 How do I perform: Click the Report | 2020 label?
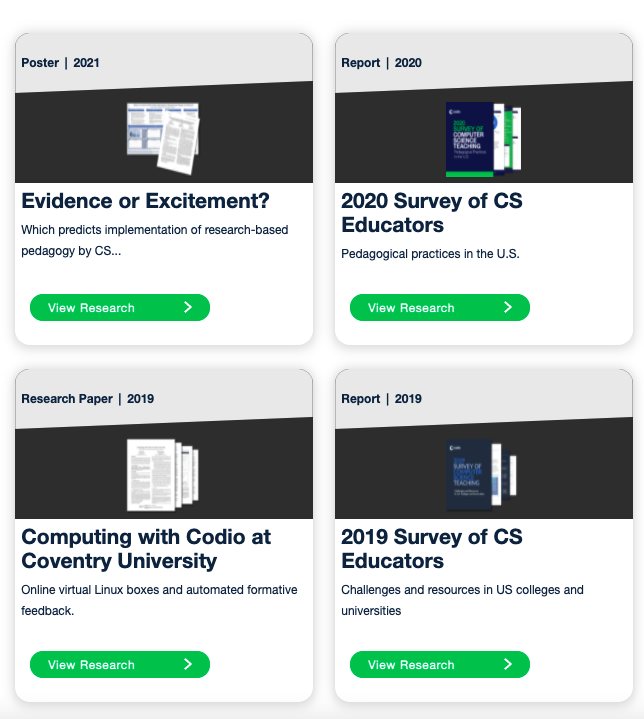pos(381,63)
